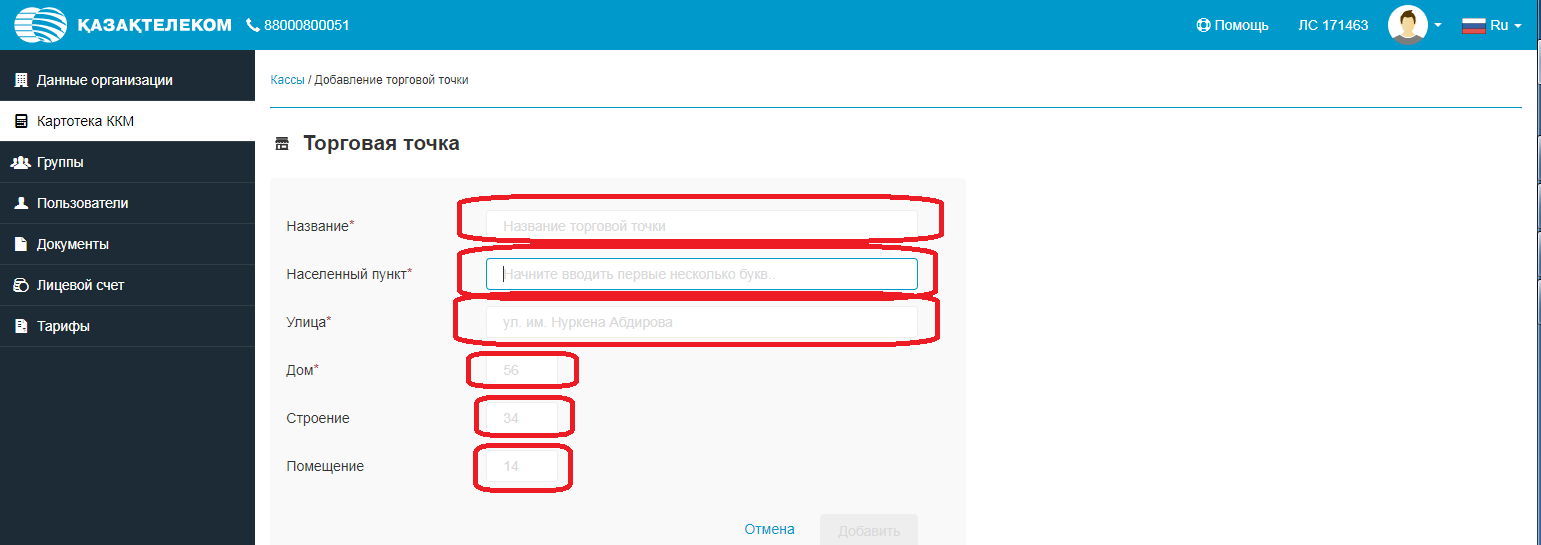Click the file icon for Документы
The width and height of the screenshot is (1541, 545).
click(21, 244)
